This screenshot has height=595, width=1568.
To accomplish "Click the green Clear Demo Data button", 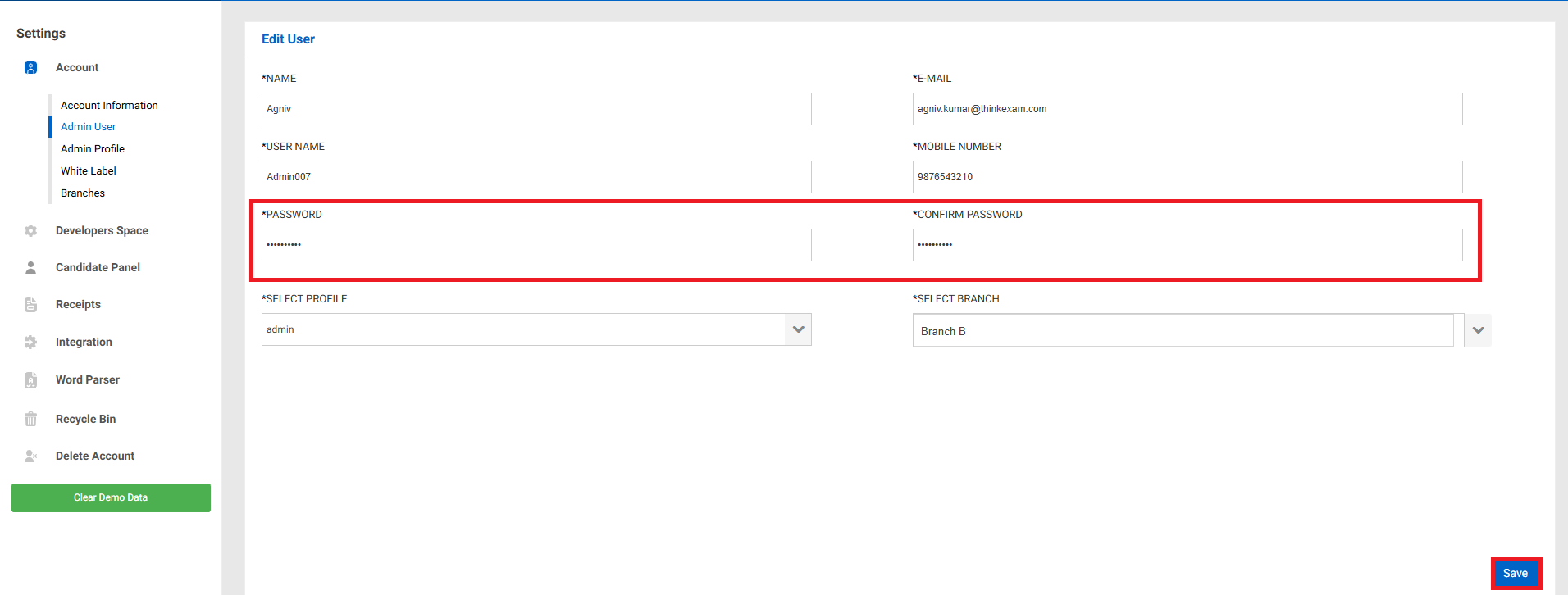I will (111, 497).
